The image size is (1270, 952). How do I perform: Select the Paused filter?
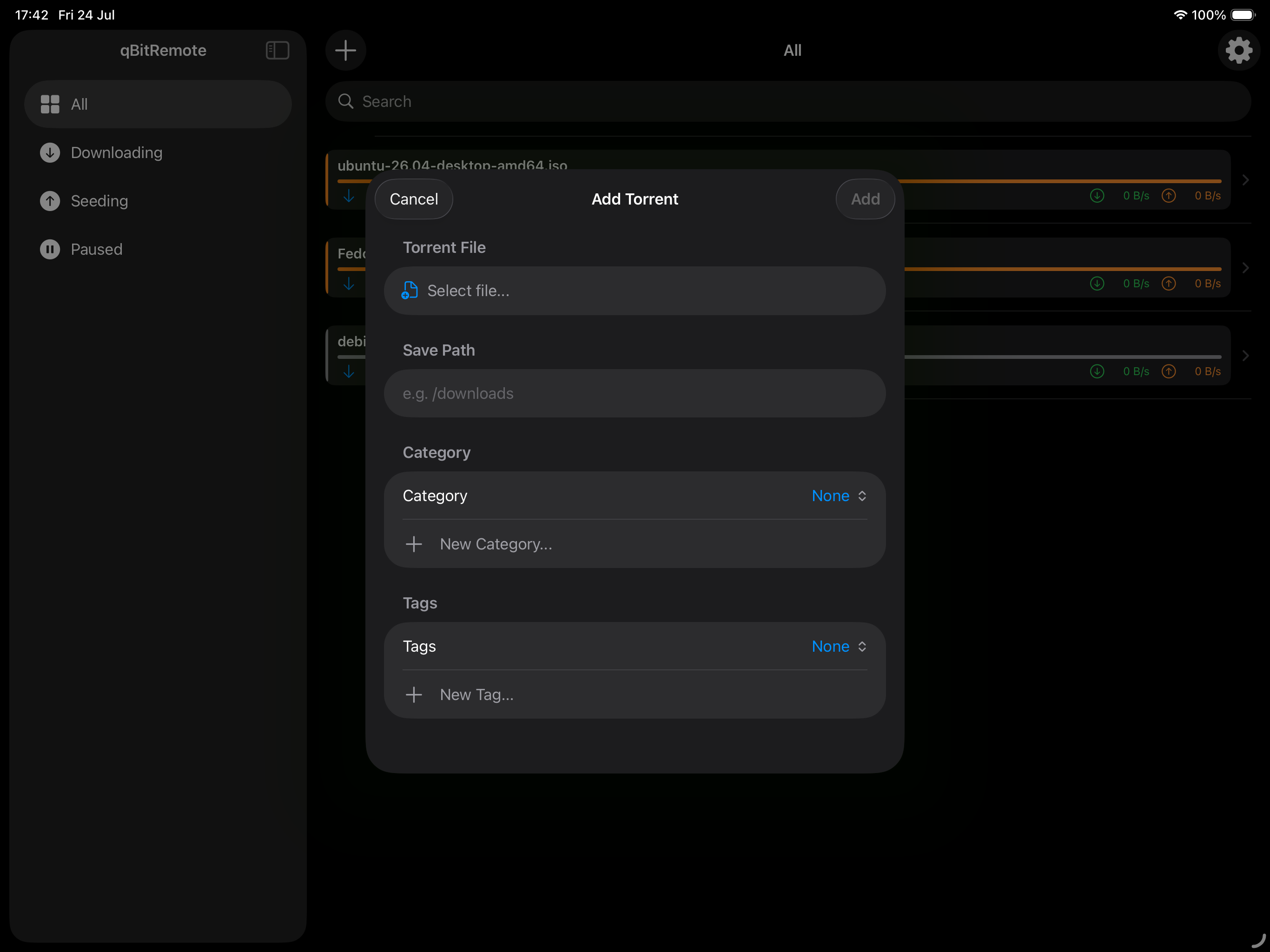(x=158, y=249)
